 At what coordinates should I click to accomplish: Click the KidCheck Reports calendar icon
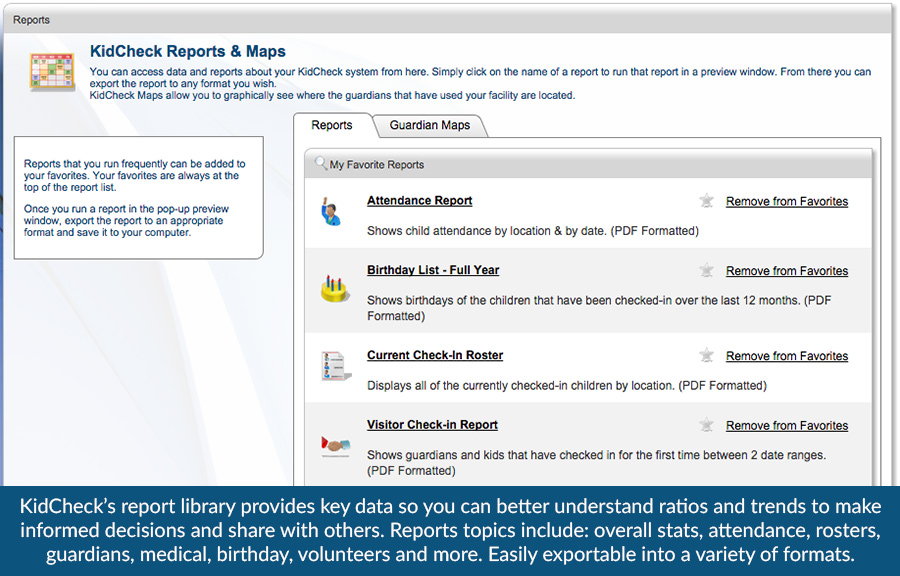pos(52,72)
